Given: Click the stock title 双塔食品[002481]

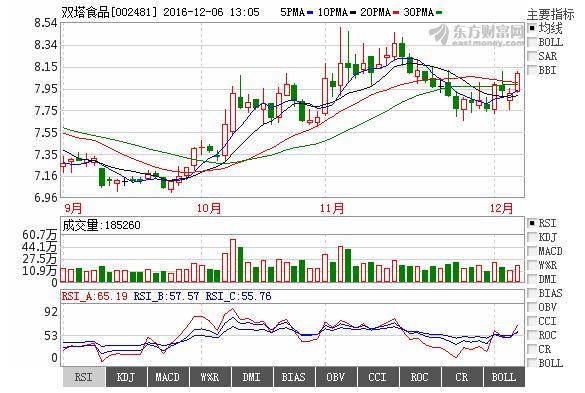Looking at the screenshot, I should click(x=109, y=12).
